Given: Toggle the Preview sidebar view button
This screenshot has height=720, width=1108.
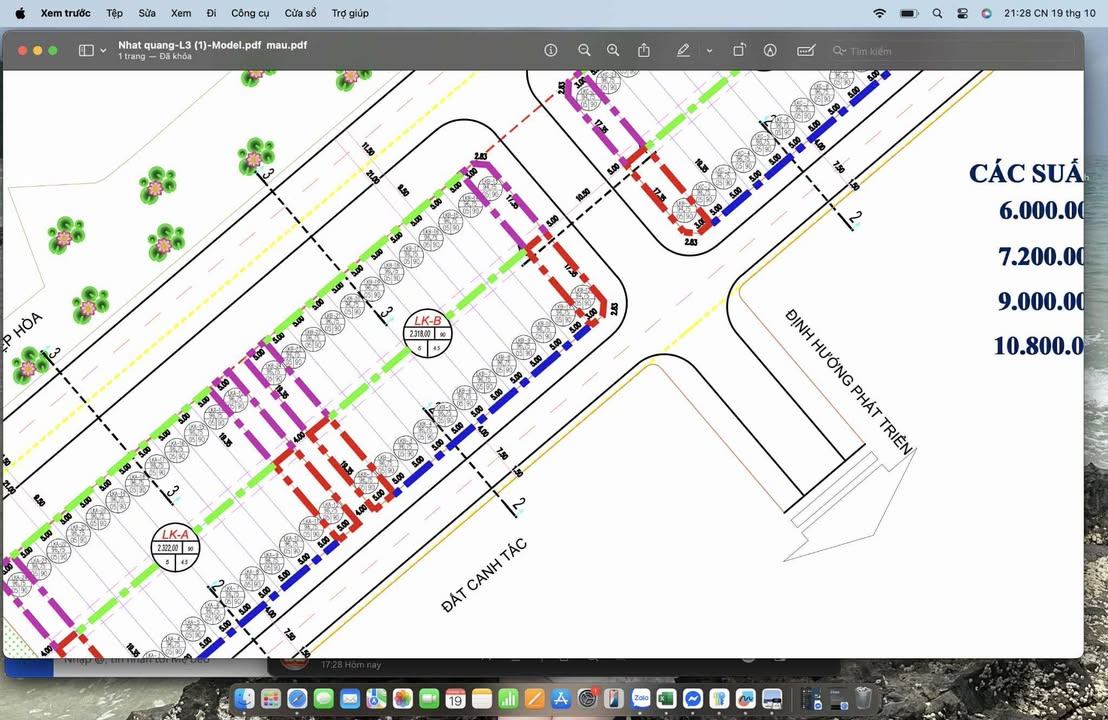Looking at the screenshot, I should coord(86,50).
